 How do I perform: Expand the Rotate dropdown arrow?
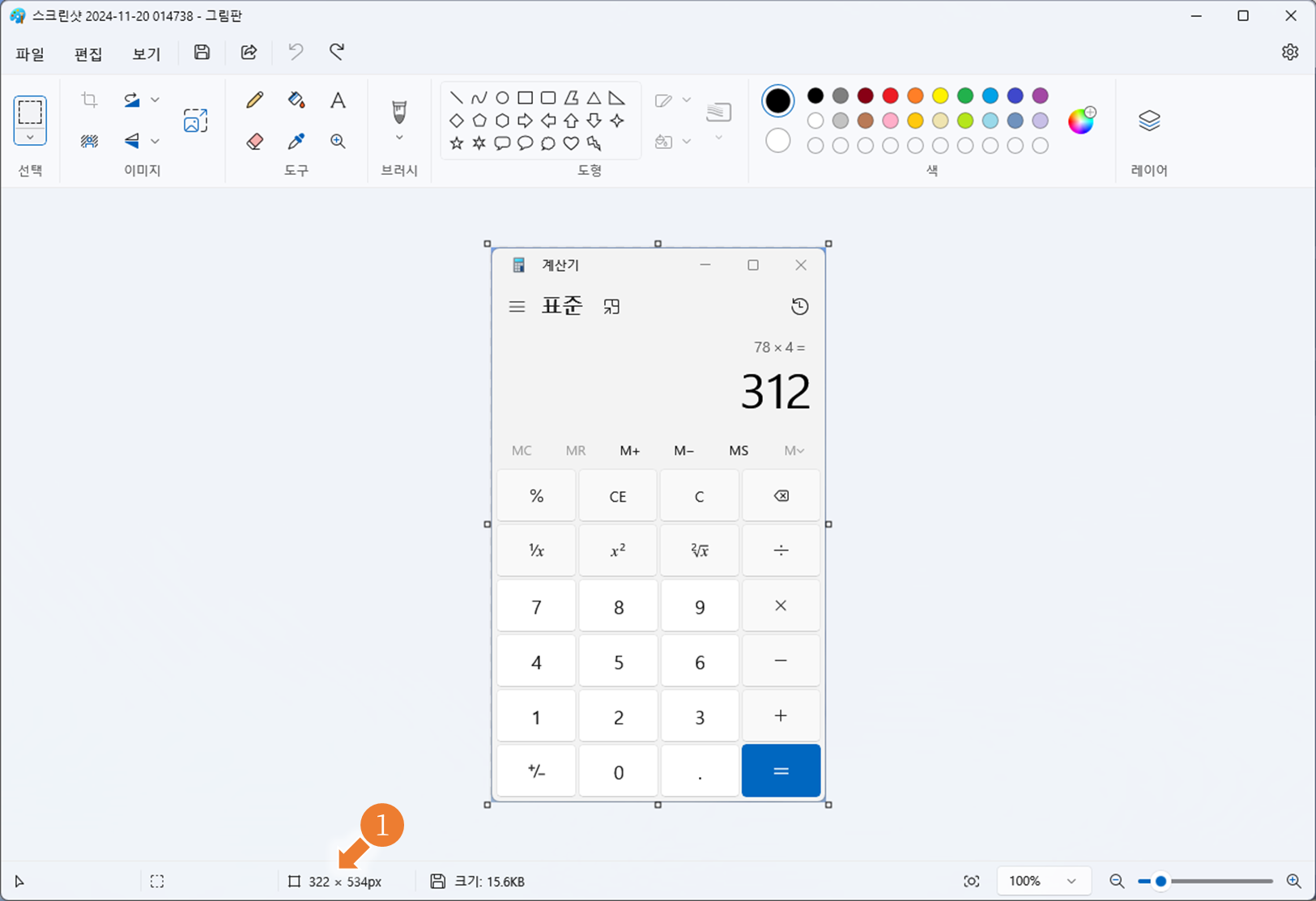tap(155, 100)
